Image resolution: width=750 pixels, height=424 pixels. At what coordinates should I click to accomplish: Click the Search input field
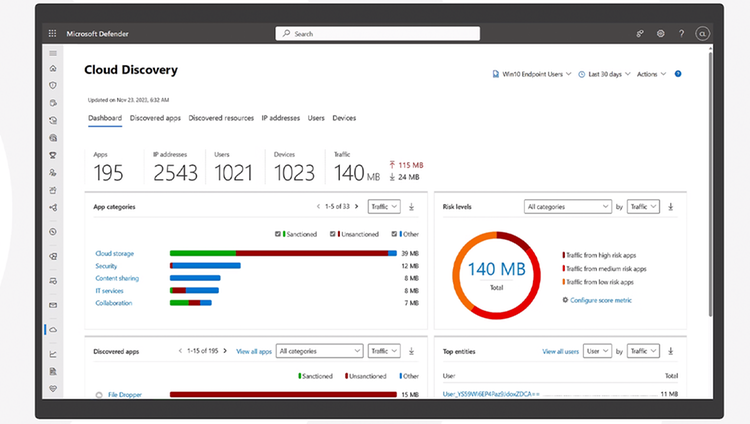pos(377,33)
